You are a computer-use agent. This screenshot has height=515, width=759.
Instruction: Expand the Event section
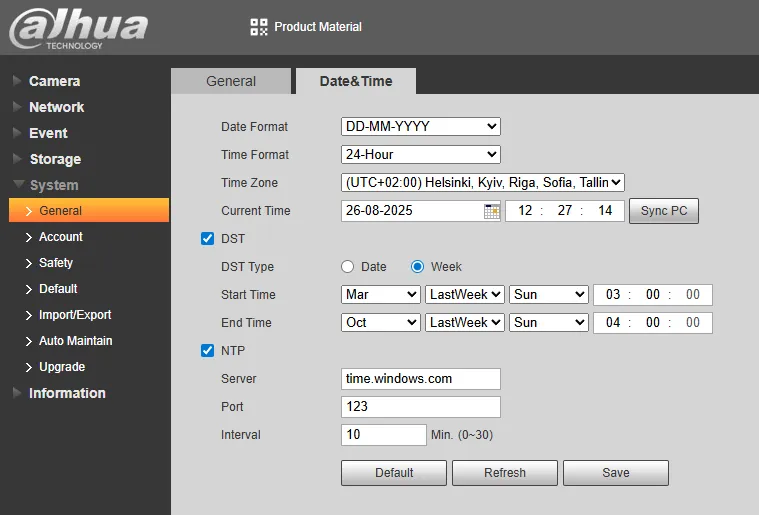[48, 133]
